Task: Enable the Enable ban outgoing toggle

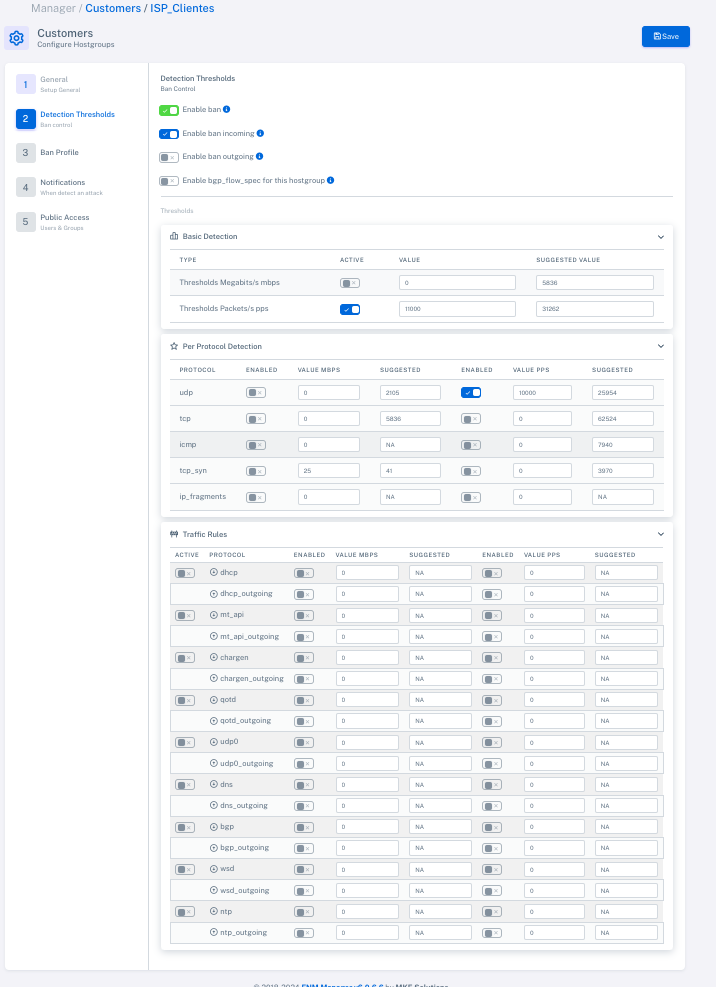Action: pyautogui.click(x=170, y=156)
